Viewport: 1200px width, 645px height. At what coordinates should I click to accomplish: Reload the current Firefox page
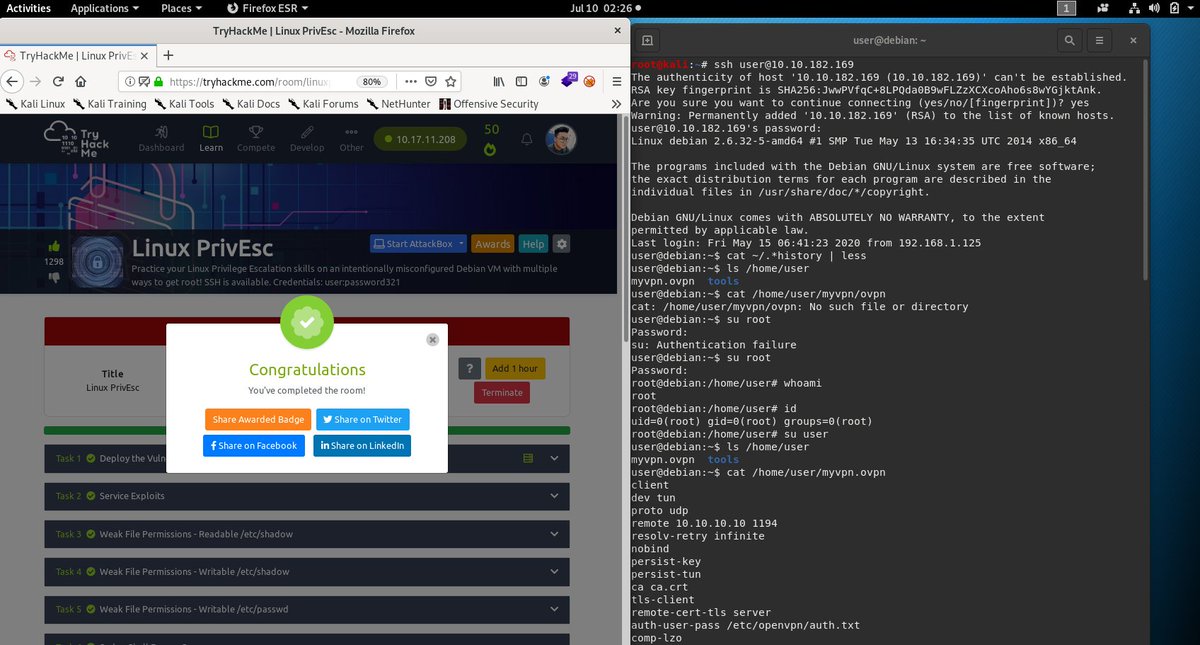pyautogui.click(x=59, y=82)
